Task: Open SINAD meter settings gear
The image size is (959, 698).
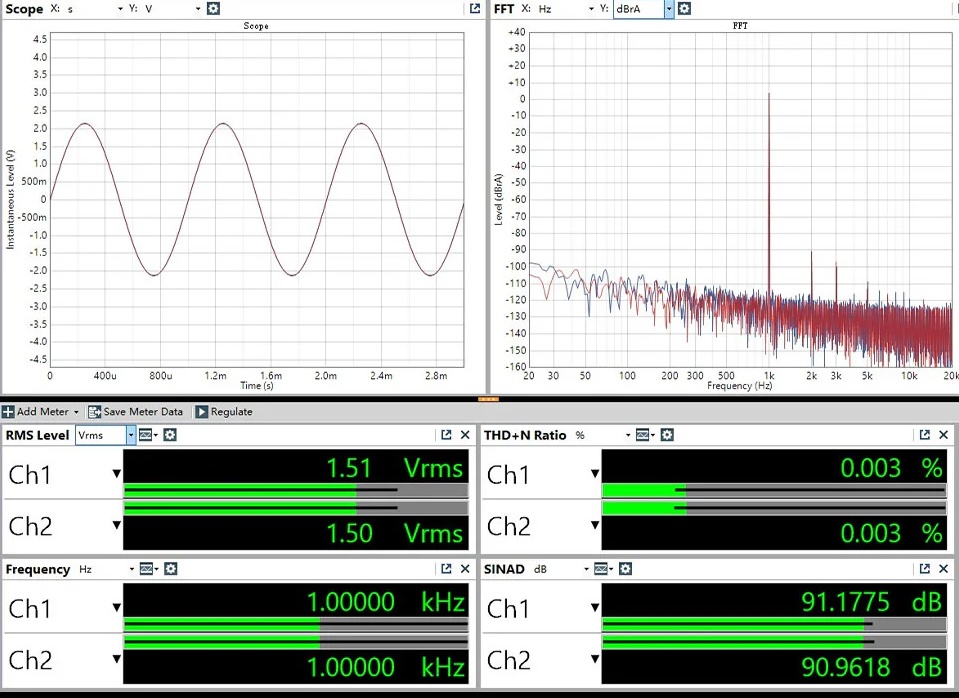Action: tap(625, 569)
